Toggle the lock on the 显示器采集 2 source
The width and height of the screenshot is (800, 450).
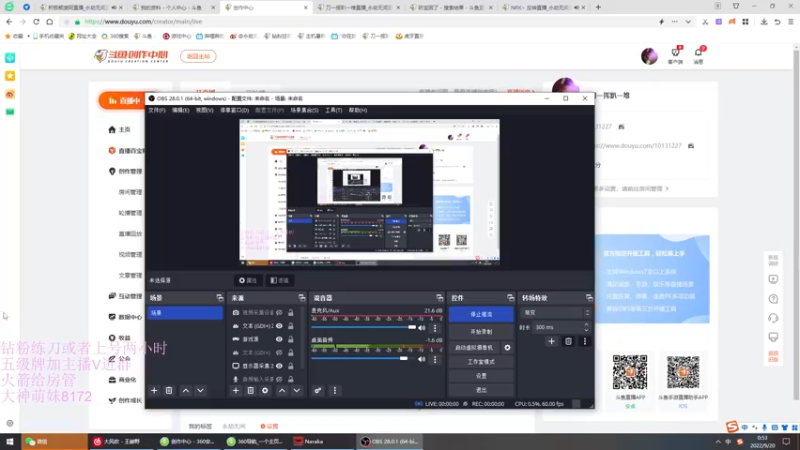click(291, 366)
